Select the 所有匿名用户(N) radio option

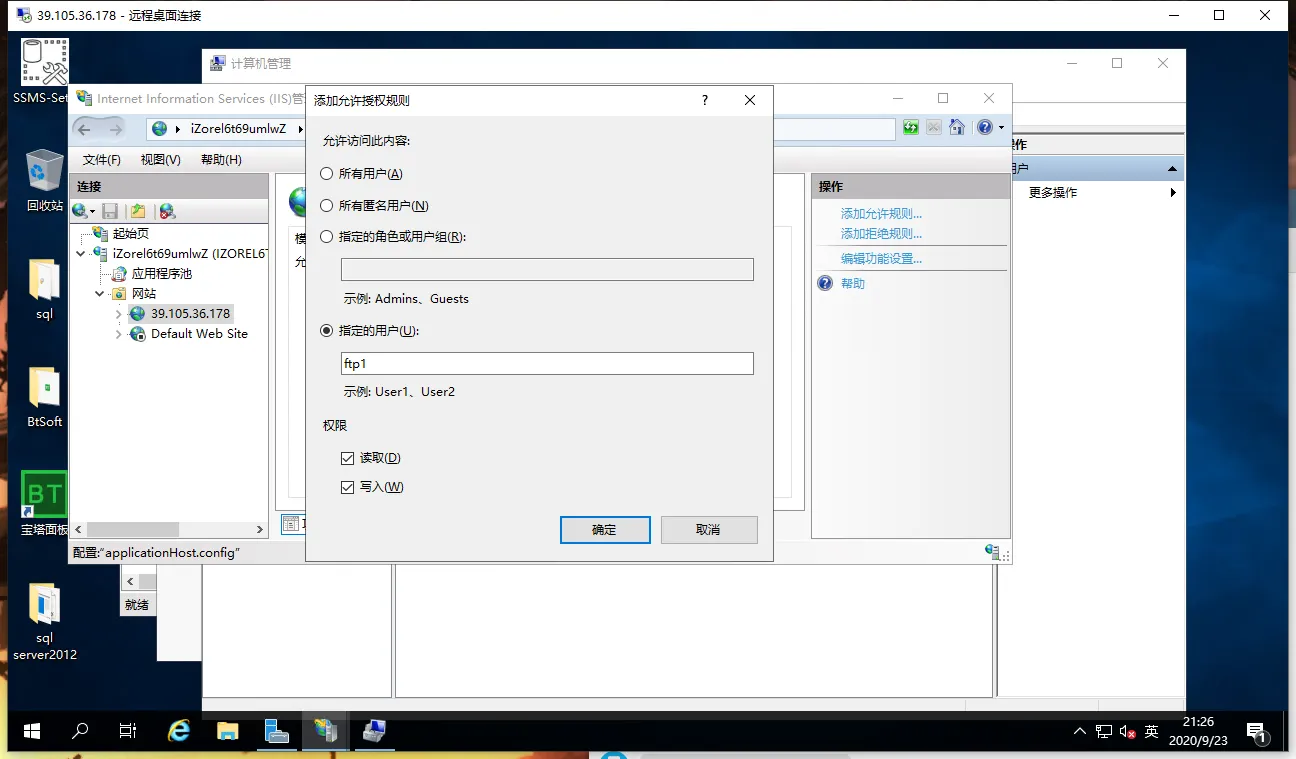coord(326,206)
